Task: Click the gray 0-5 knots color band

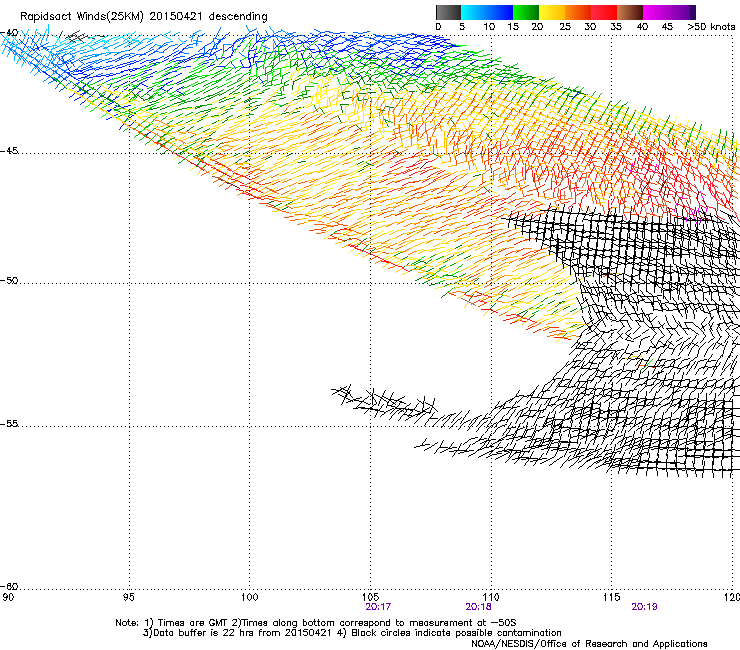Action: (448, 12)
